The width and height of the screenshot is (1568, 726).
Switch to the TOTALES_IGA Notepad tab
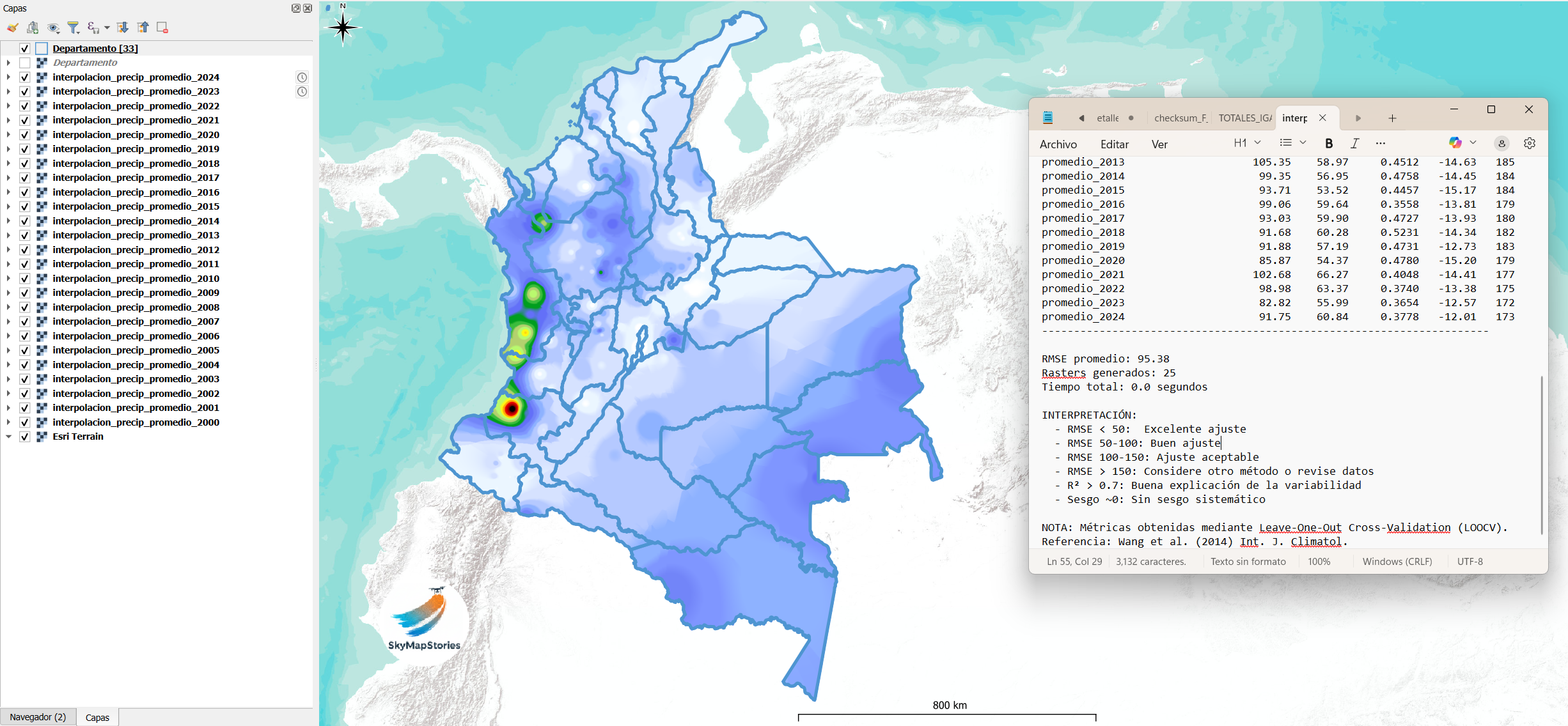click(x=1245, y=118)
